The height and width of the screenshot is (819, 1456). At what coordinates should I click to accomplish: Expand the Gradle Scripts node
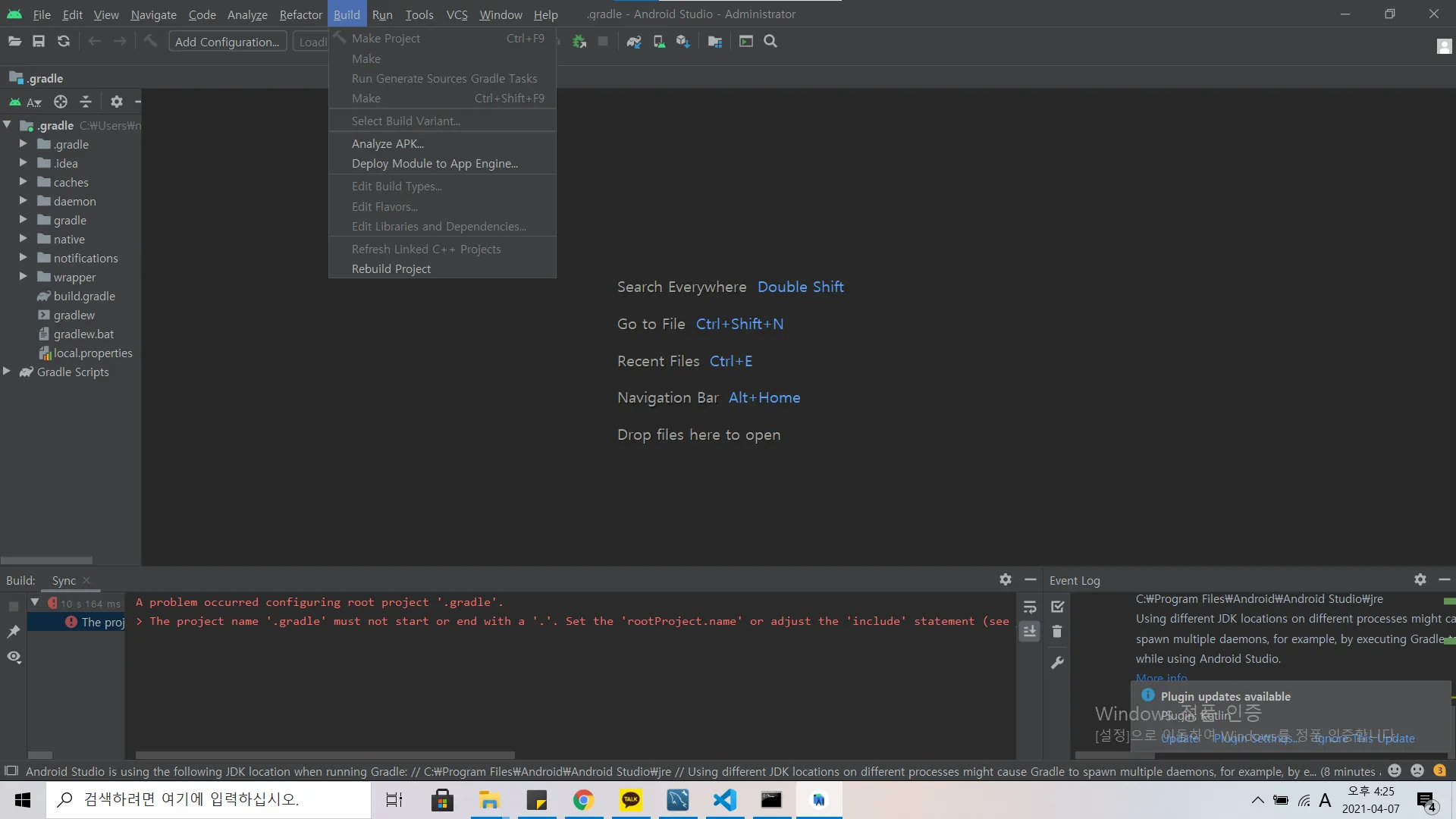(x=7, y=372)
